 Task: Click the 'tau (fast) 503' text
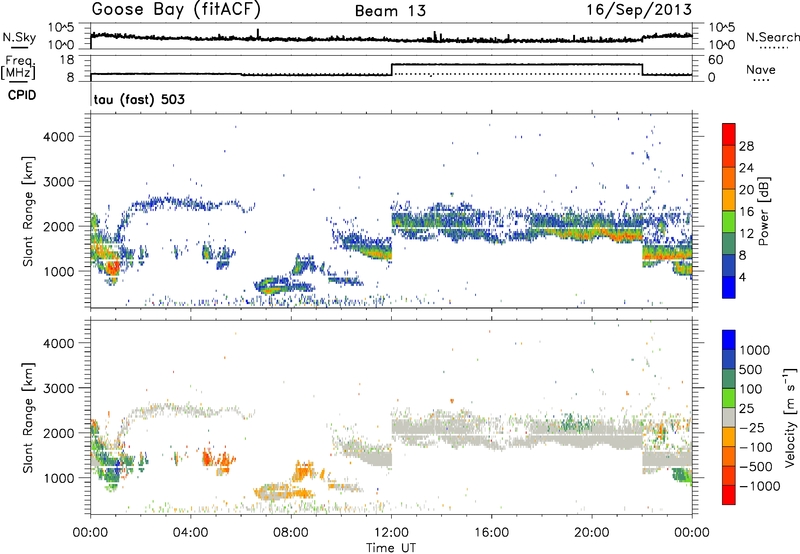tap(139, 99)
